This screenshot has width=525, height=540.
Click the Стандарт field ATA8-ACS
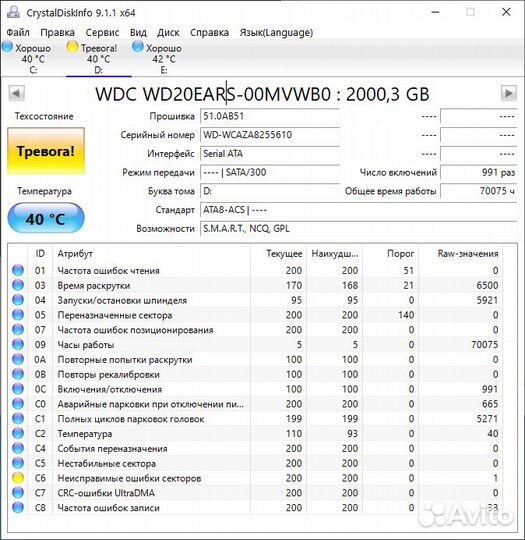[359, 210]
